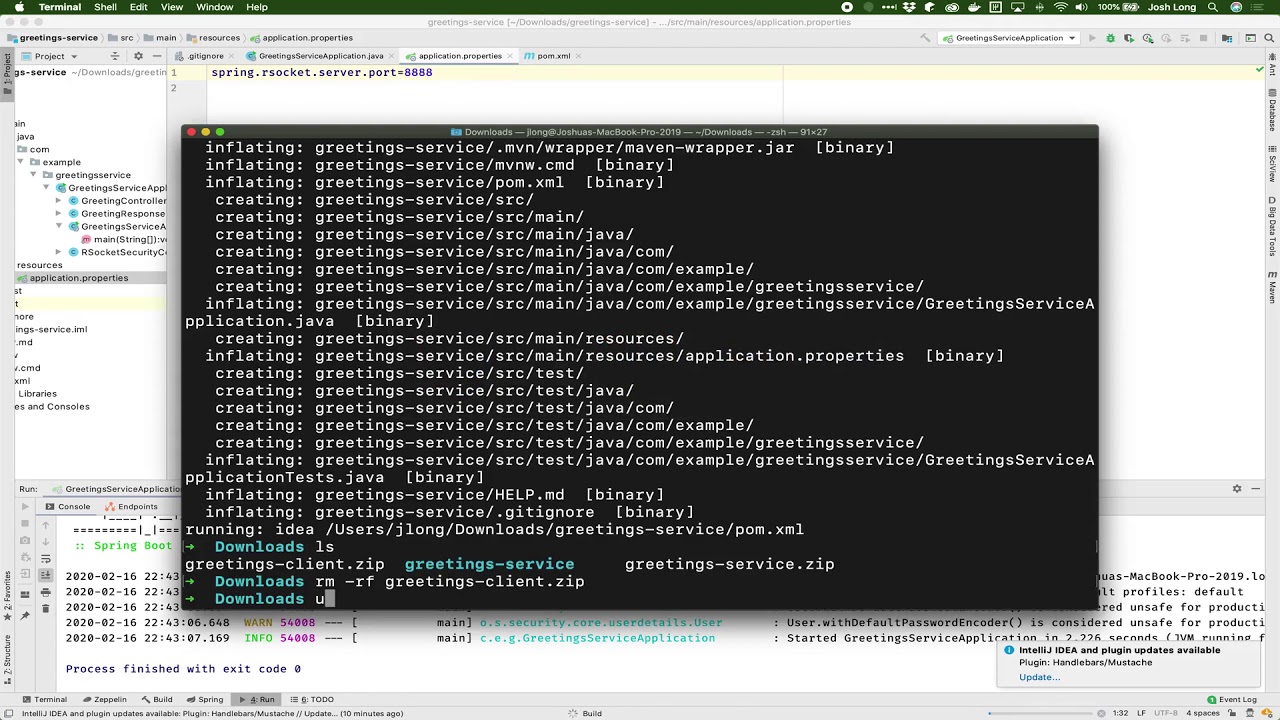Screen dimensions: 1280x720
Task: Open the Shell menu in the menu bar
Action: [x=104, y=7]
